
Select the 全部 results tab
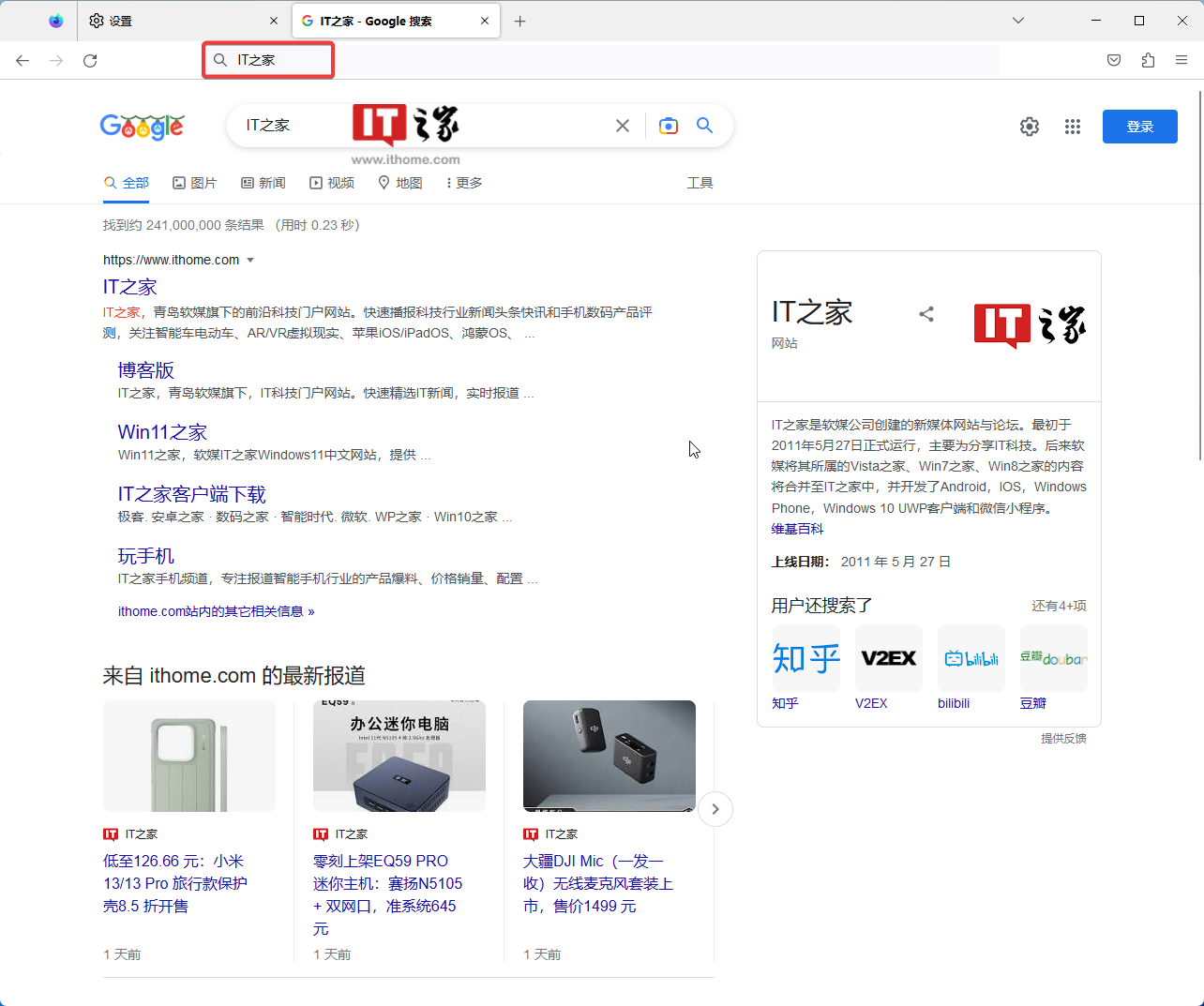[x=127, y=183]
